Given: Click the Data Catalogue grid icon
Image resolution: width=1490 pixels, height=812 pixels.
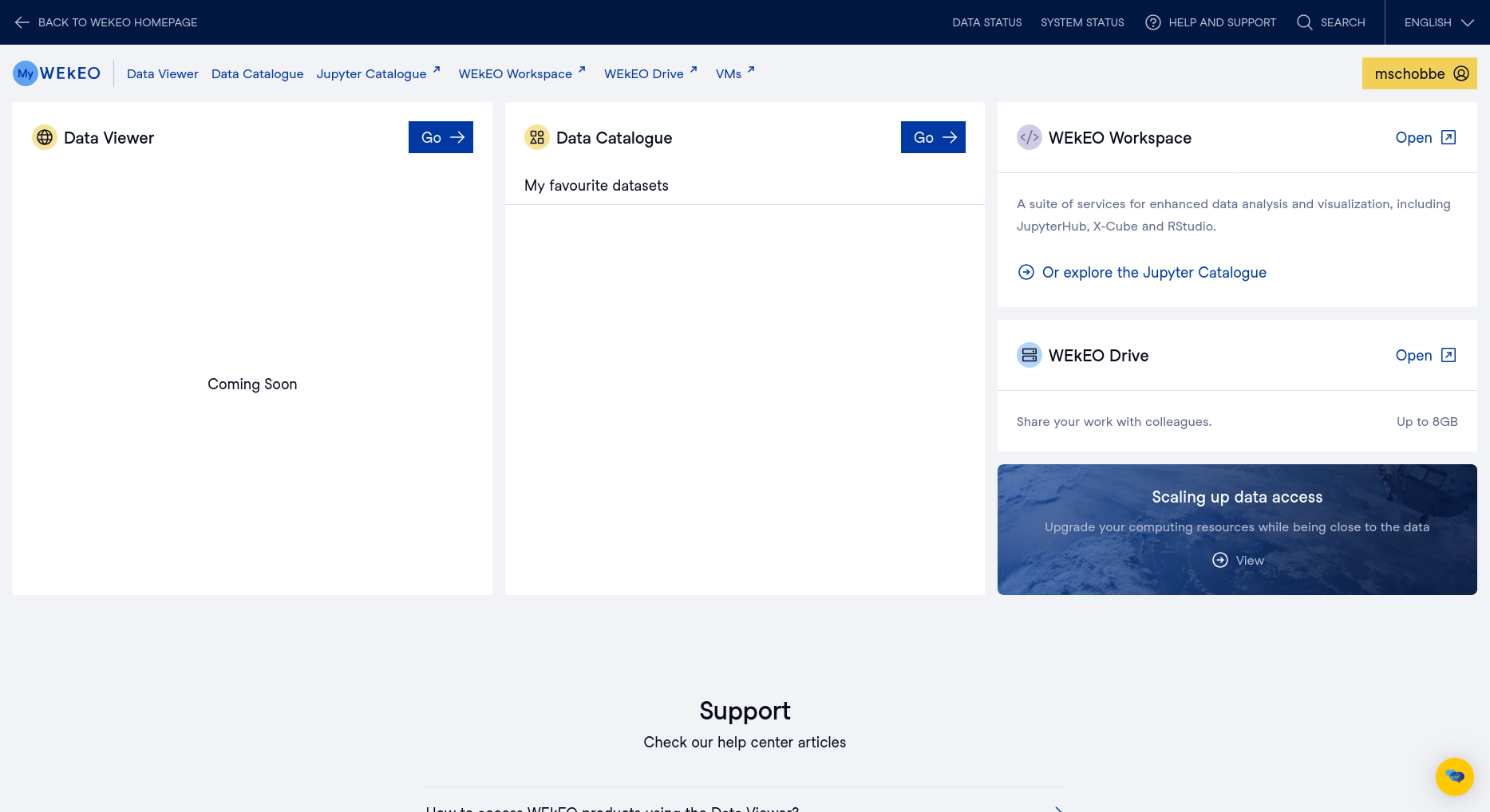Looking at the screenshot, I should [x=537, y=137].
